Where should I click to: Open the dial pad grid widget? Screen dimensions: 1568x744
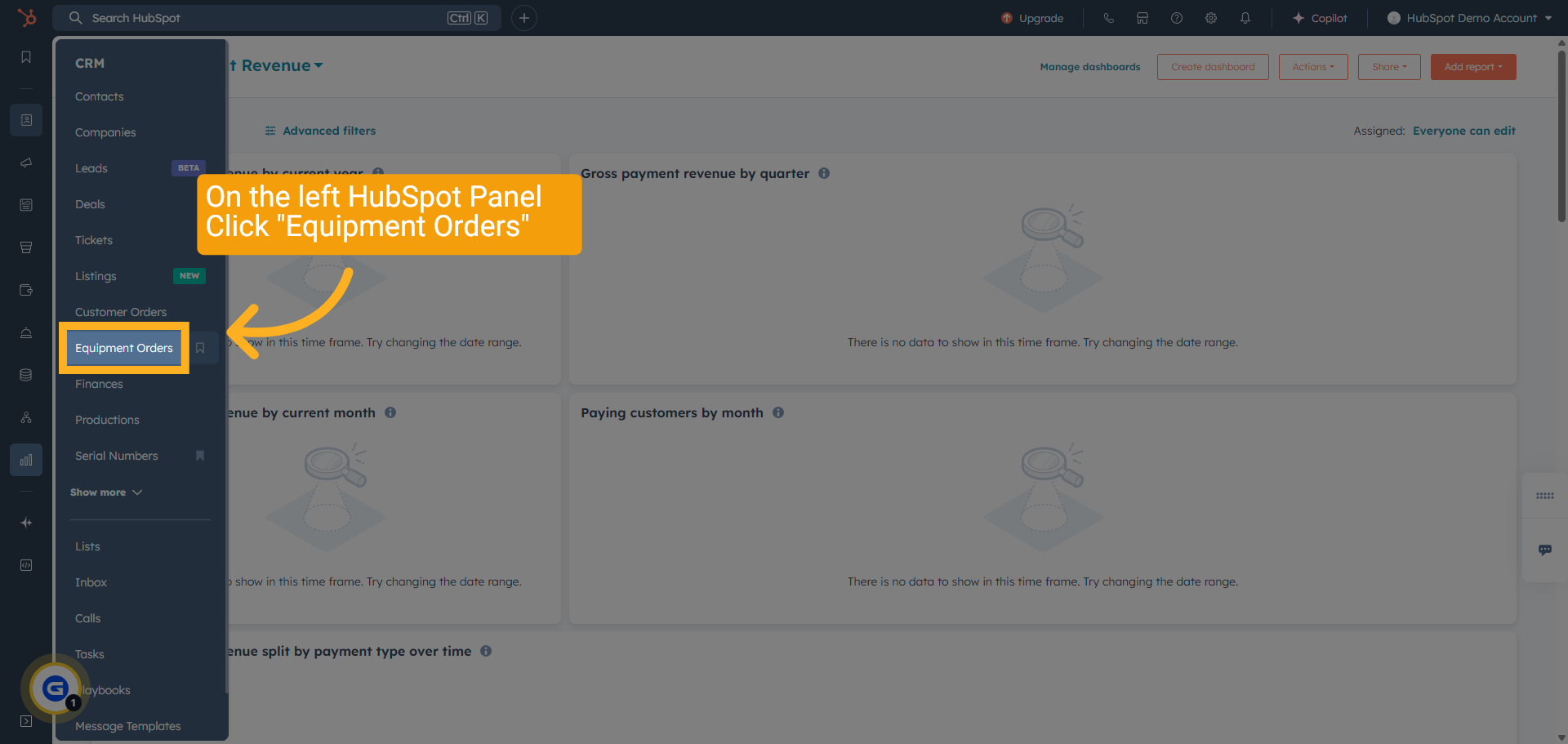pyautogui.click(x=1545, y=496)
